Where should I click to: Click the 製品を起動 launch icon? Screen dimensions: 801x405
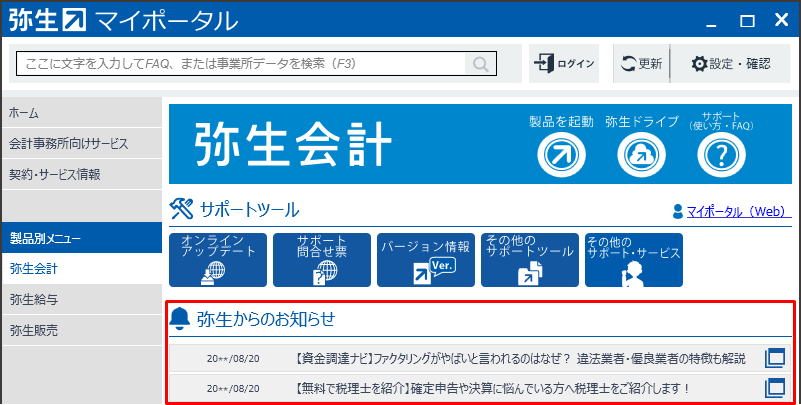[560, 153]
